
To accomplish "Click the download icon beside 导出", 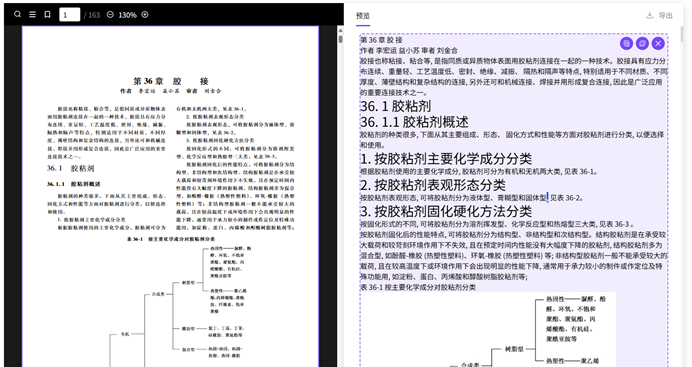I will pyautogui.click(x=650, y=15).
